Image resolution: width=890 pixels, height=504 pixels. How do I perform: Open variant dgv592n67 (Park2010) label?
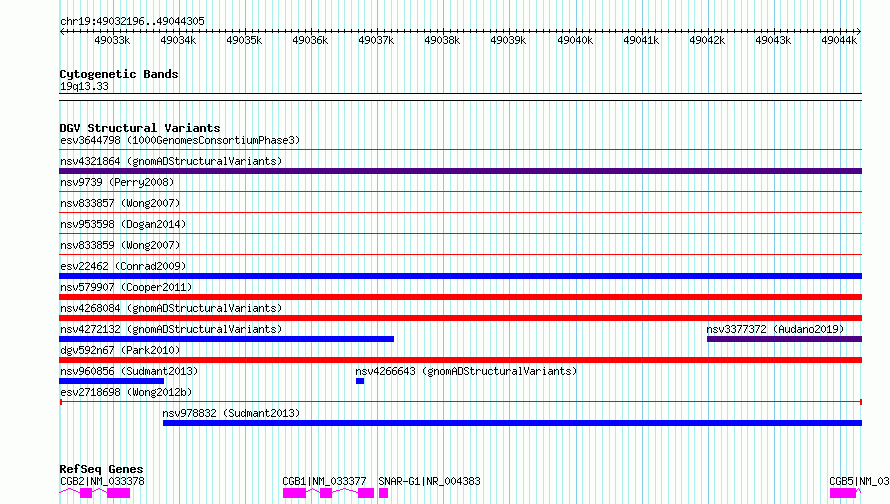tap(120, 350)
